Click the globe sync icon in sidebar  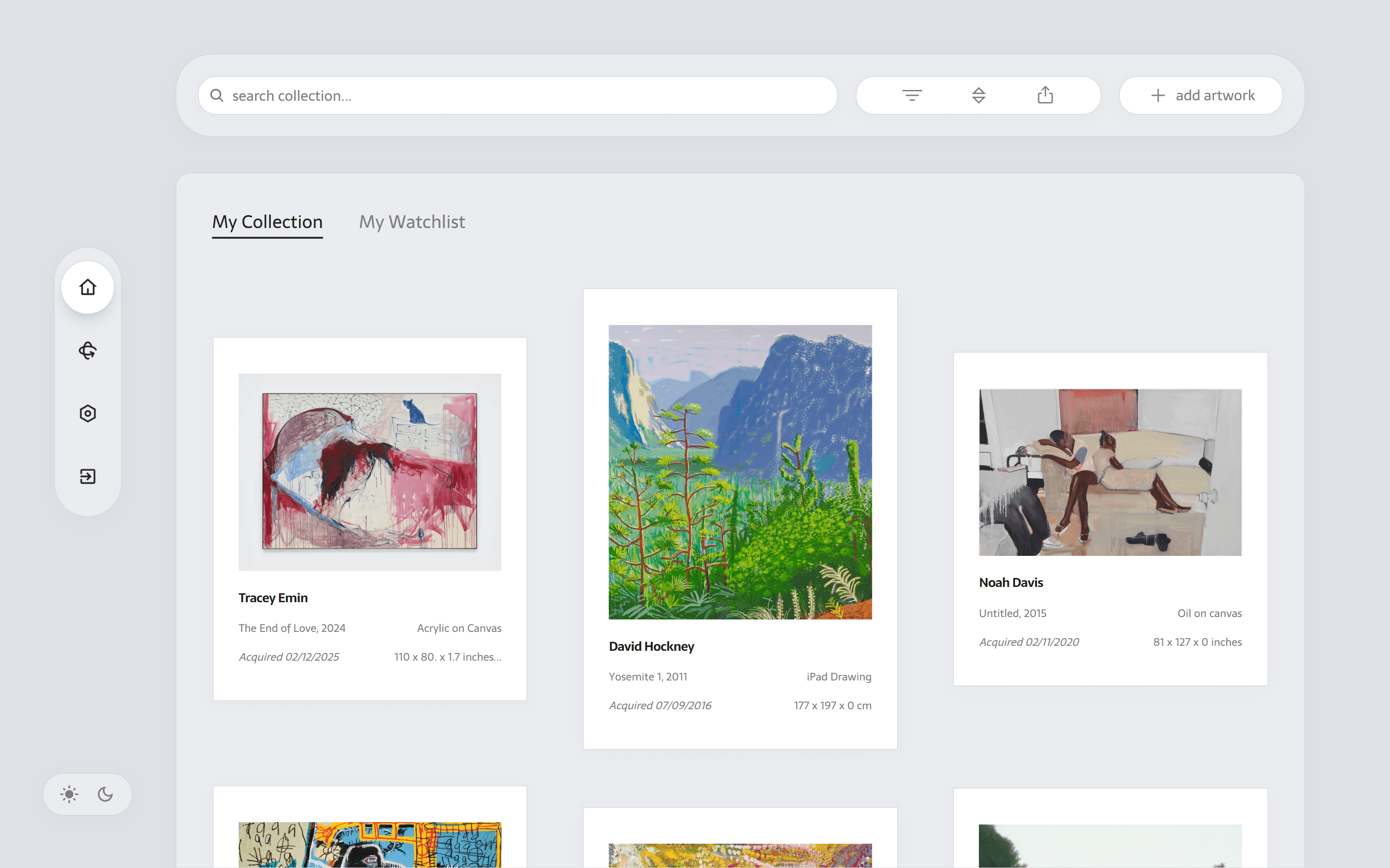pyautogui.click(x=87, y=350)
